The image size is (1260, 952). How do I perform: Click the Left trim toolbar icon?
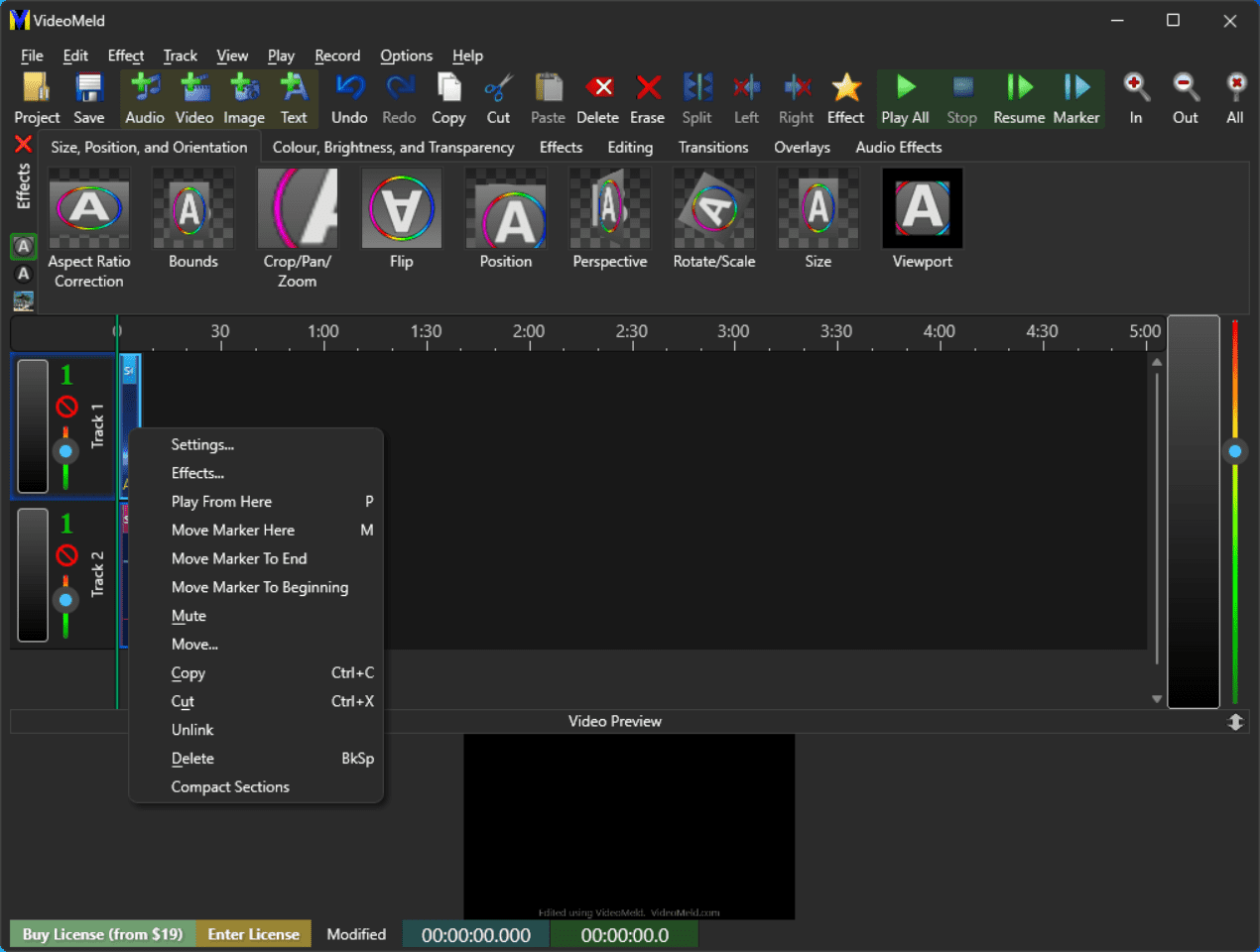click(746, 98)
